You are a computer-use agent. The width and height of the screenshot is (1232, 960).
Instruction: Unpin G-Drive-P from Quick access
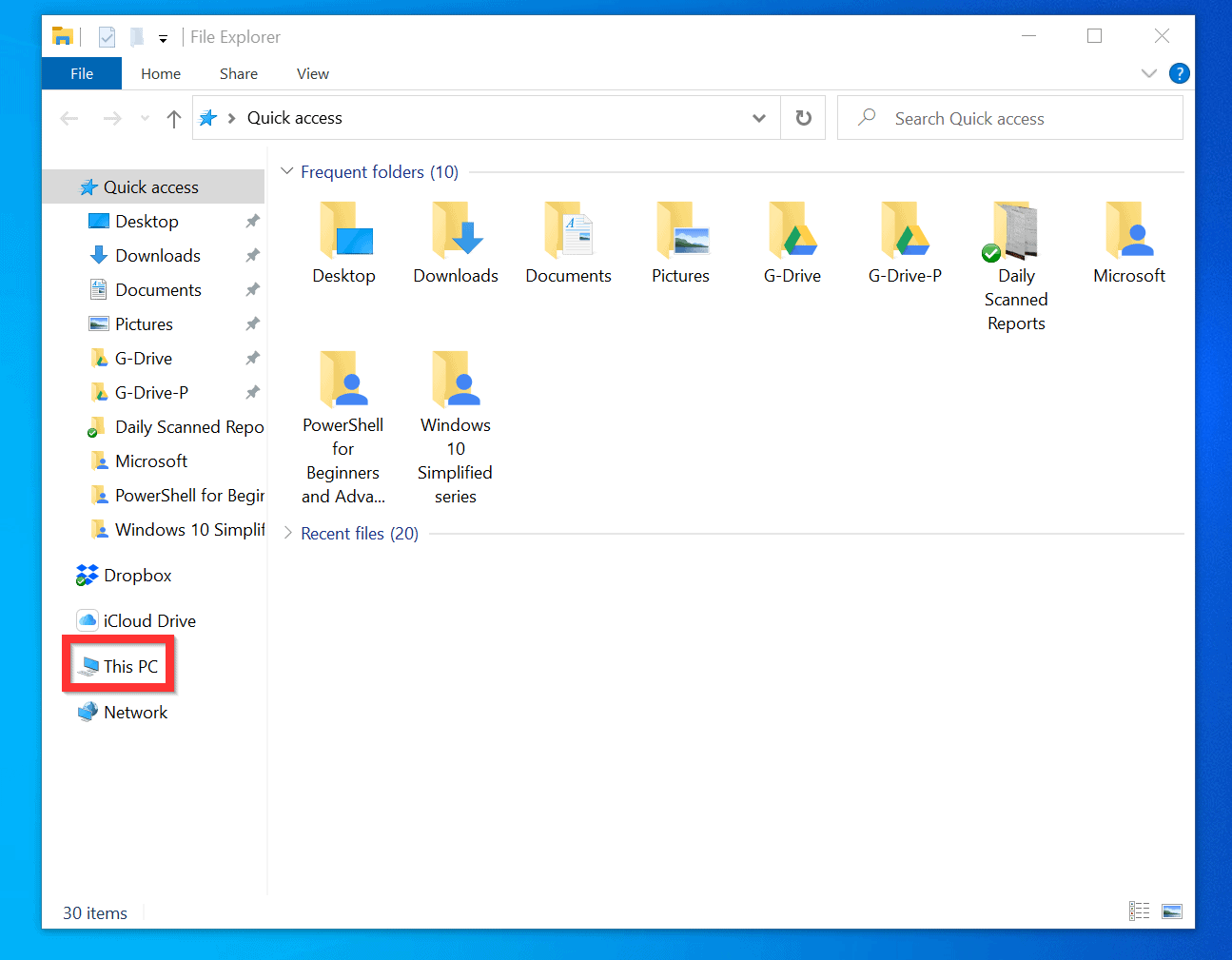click(252, 392)
